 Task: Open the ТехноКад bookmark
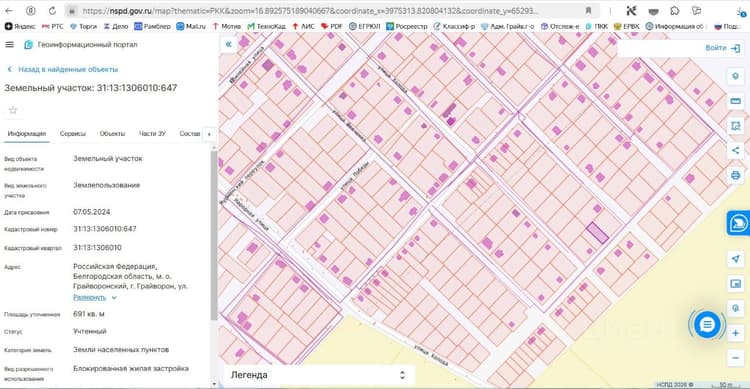tap(266, 26)
